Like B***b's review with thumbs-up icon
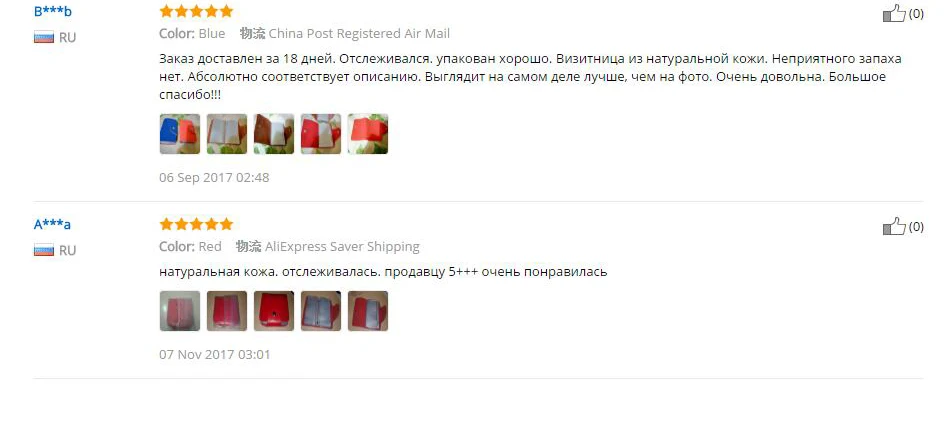 click(894, 13)
